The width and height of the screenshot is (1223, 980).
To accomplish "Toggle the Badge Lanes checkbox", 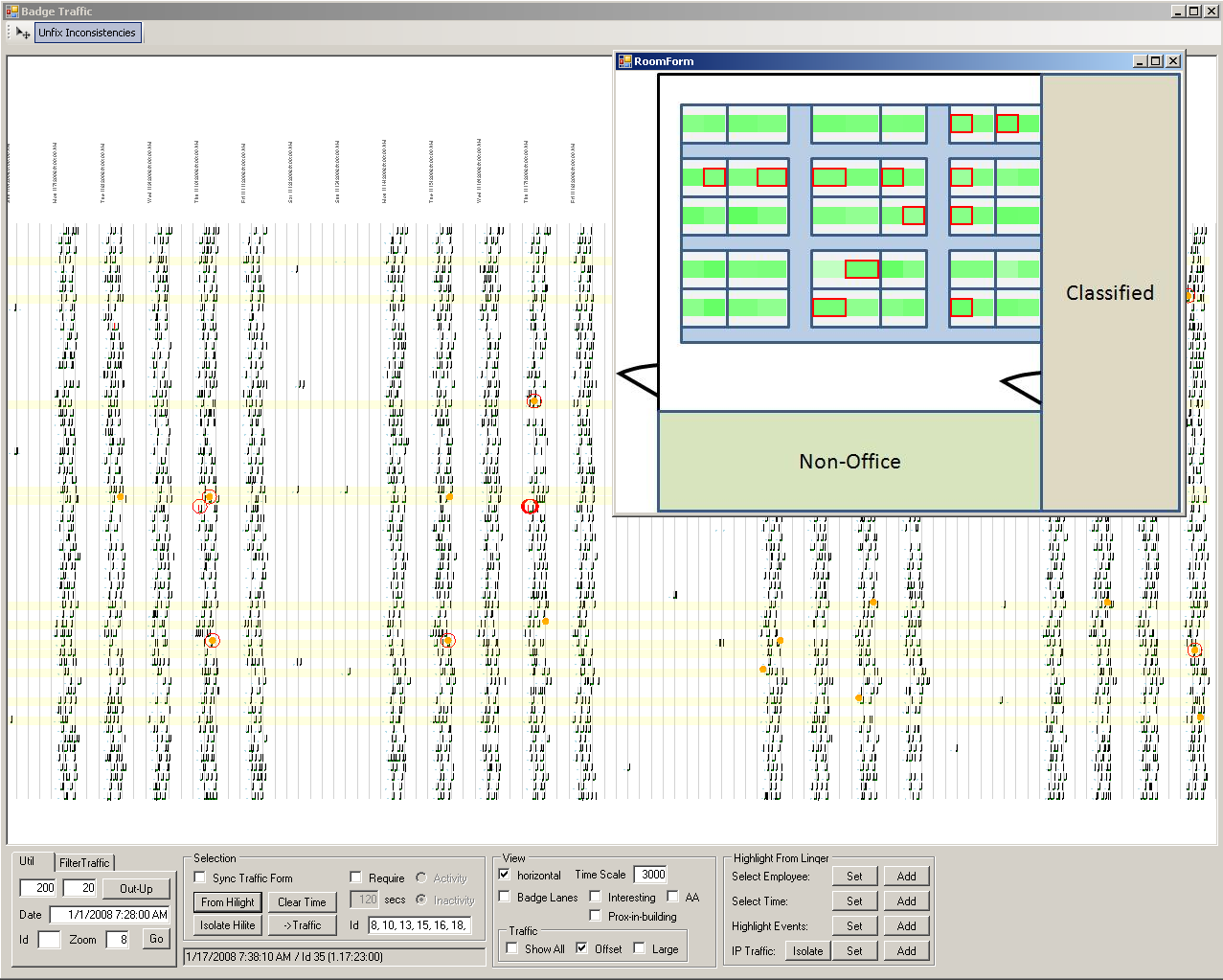I will pos(505,897).
